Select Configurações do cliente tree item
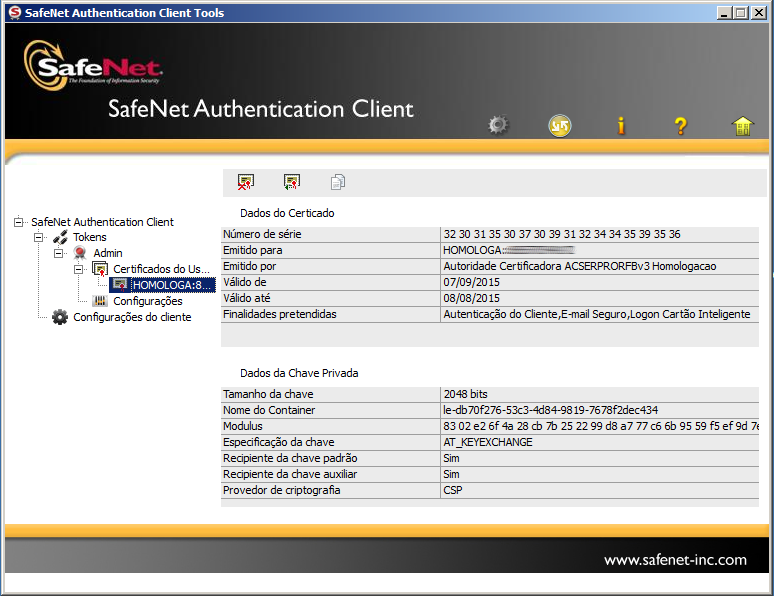The width and height of the screenshot is (774, 596). point(132,317)
